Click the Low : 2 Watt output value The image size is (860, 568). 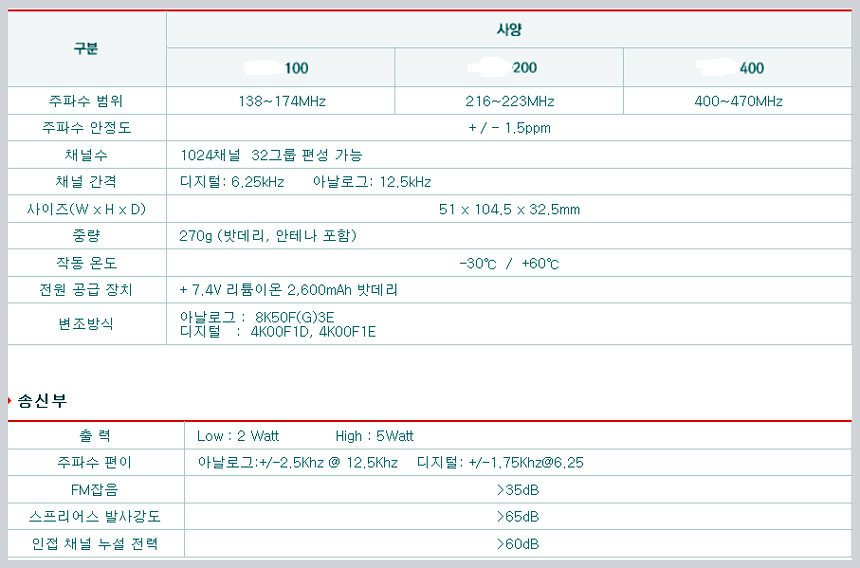[x=238, y=436]
